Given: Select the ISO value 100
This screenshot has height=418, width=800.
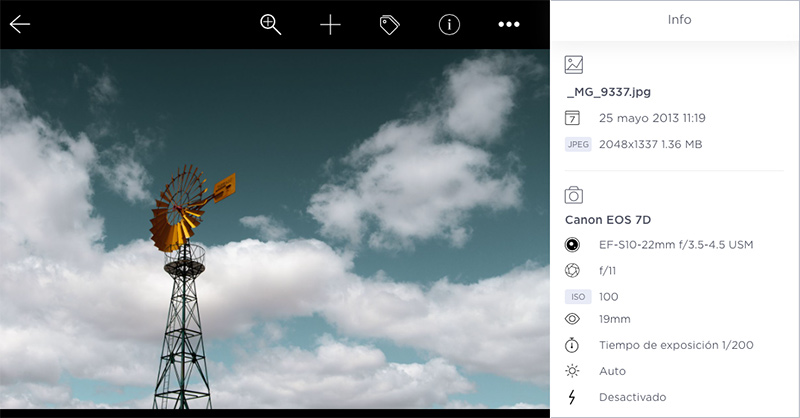Looking at the screenshot, I should point(608,297).
